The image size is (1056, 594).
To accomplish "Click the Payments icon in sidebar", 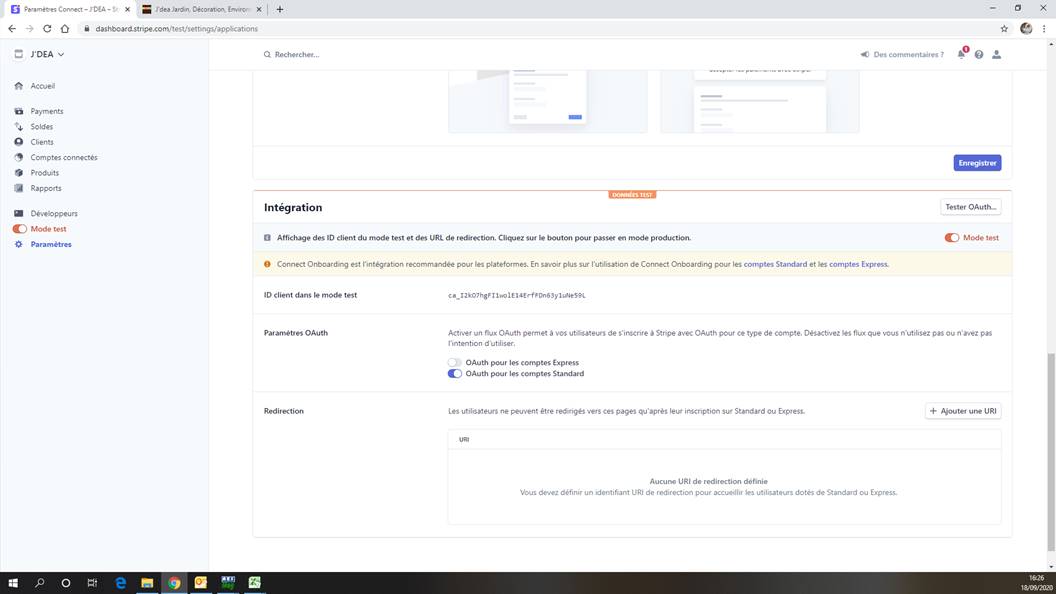I will 19,111.
